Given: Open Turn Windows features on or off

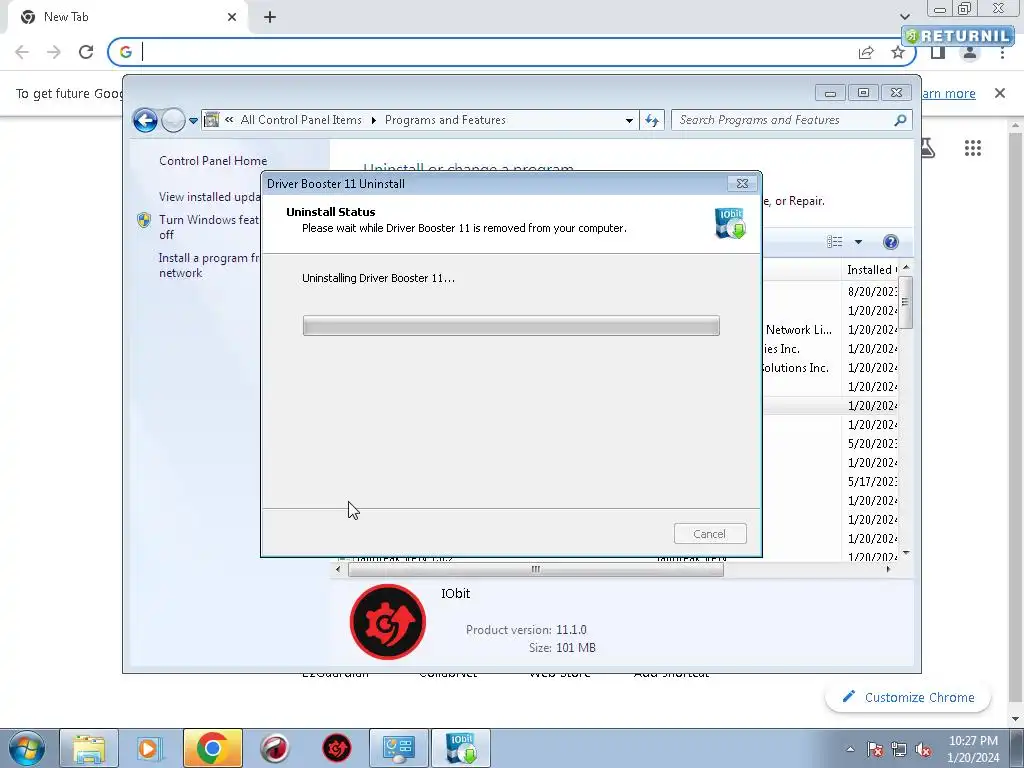Looking at the screenshot, I should point(209,227).
